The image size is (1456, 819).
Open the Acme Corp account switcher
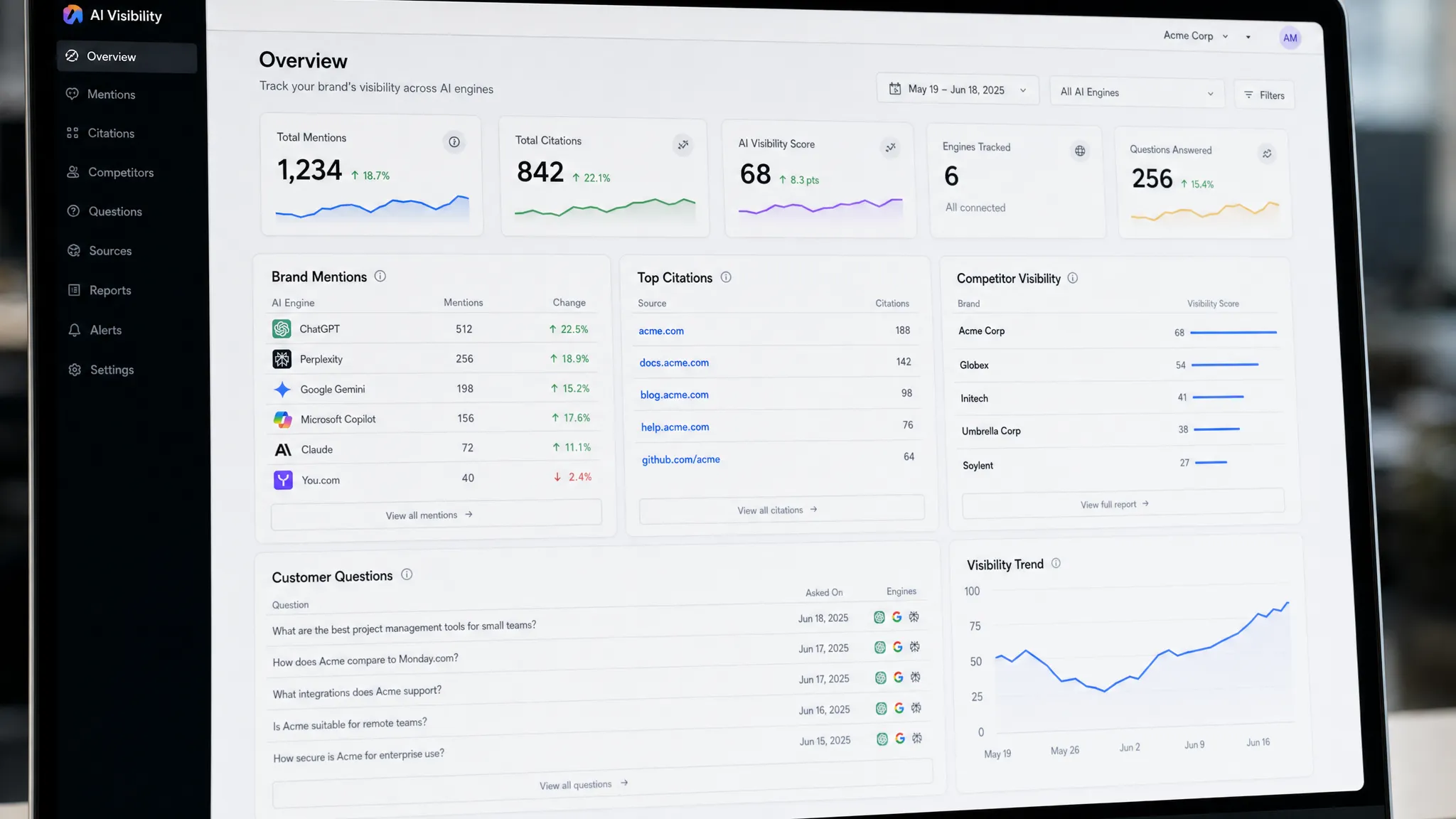[x=1196, y=36]
